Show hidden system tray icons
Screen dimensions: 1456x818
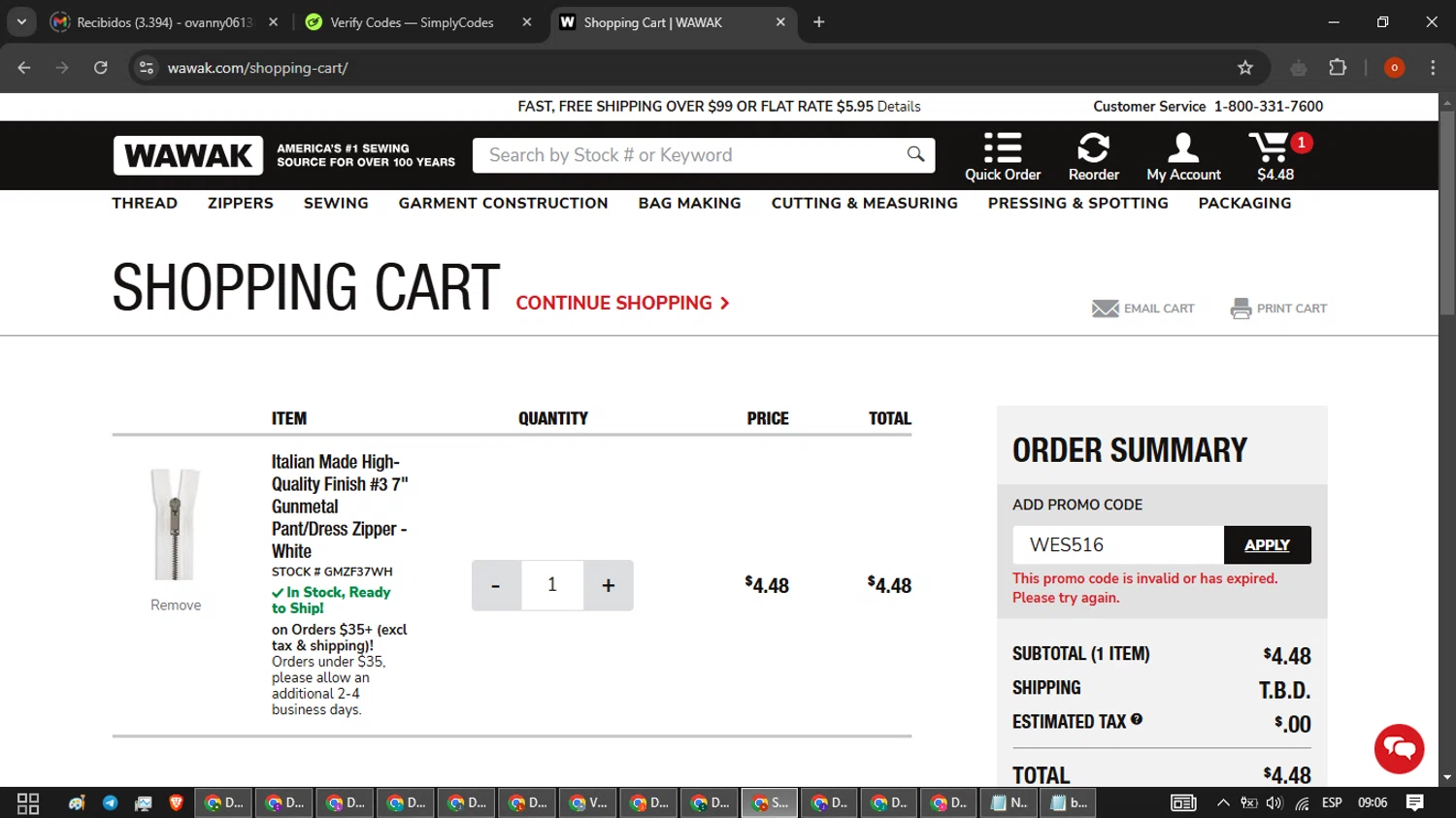pyautogui.click(x=1223, y=802)
